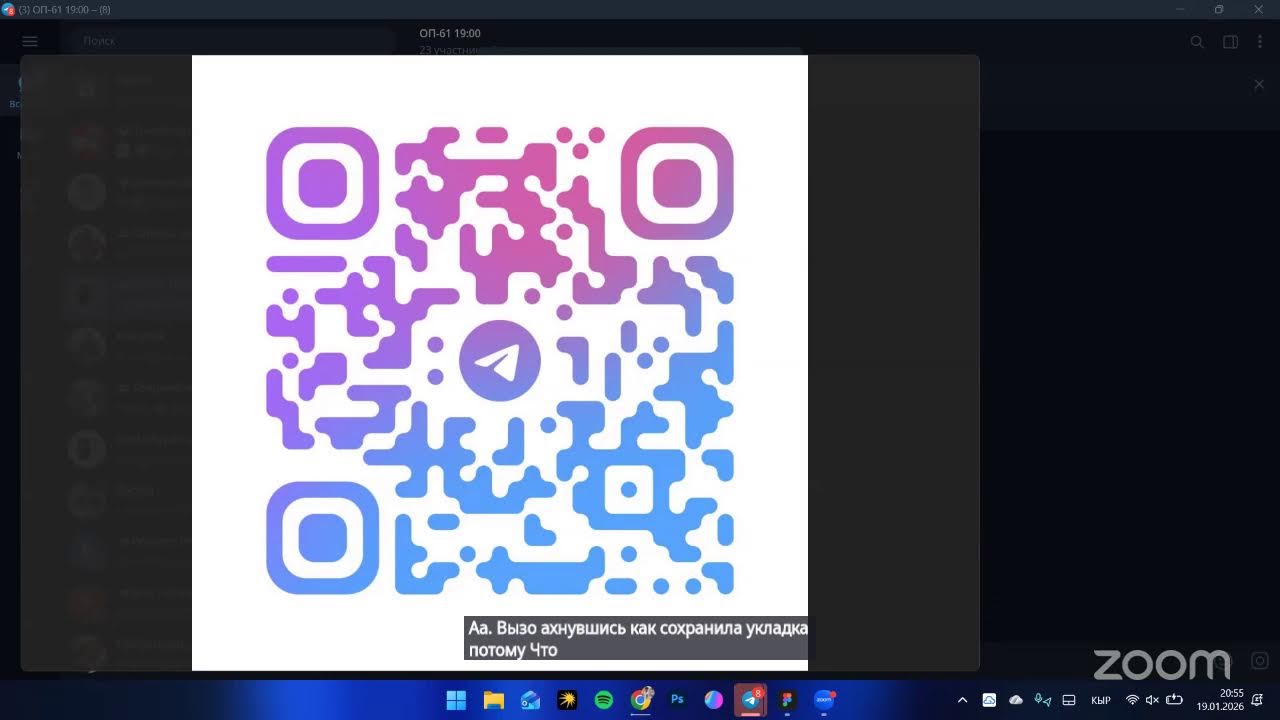
Task: Open the ОП-61 19:00 chat header
Action: tap(450, 41)
